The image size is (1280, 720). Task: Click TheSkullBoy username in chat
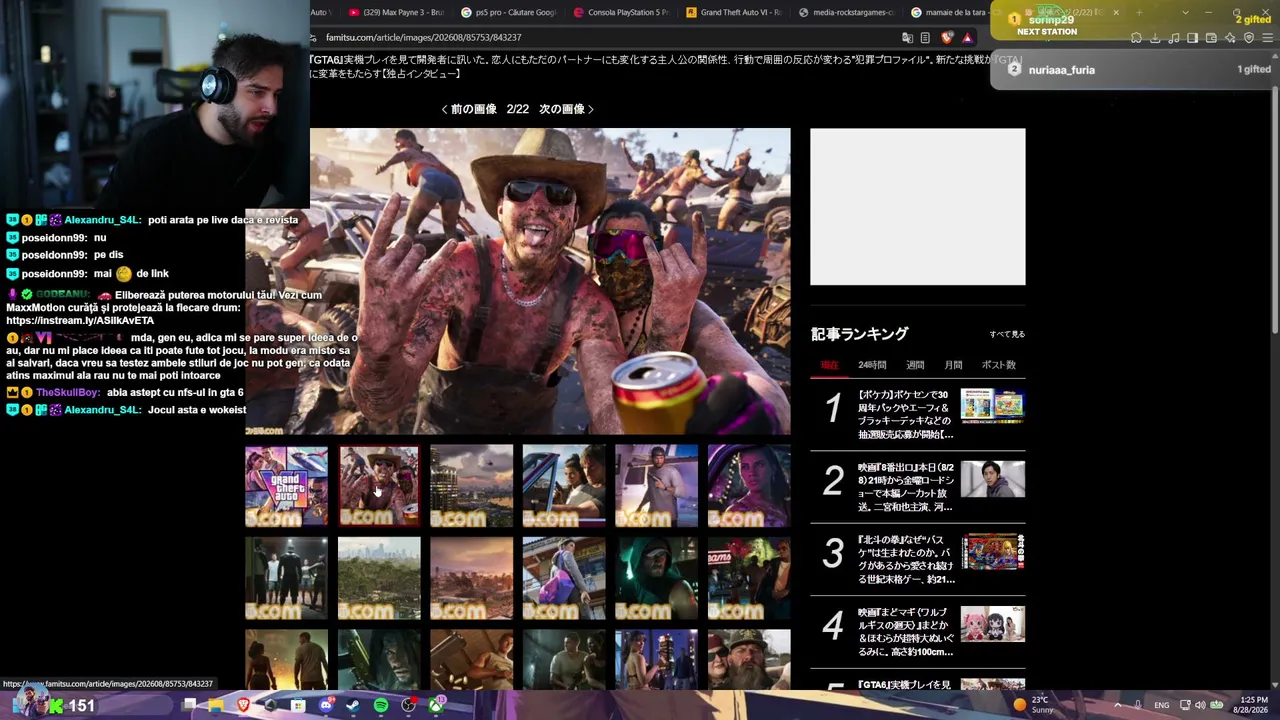[x=68, y=393]
